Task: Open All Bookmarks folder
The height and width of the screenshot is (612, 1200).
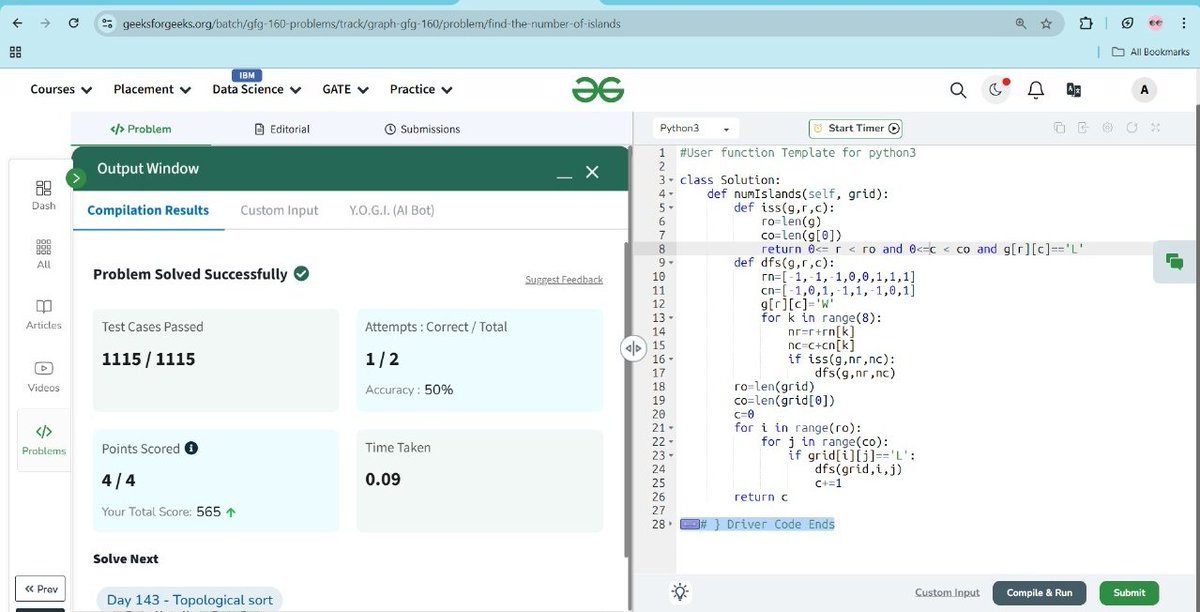Action: (1150, 52)
